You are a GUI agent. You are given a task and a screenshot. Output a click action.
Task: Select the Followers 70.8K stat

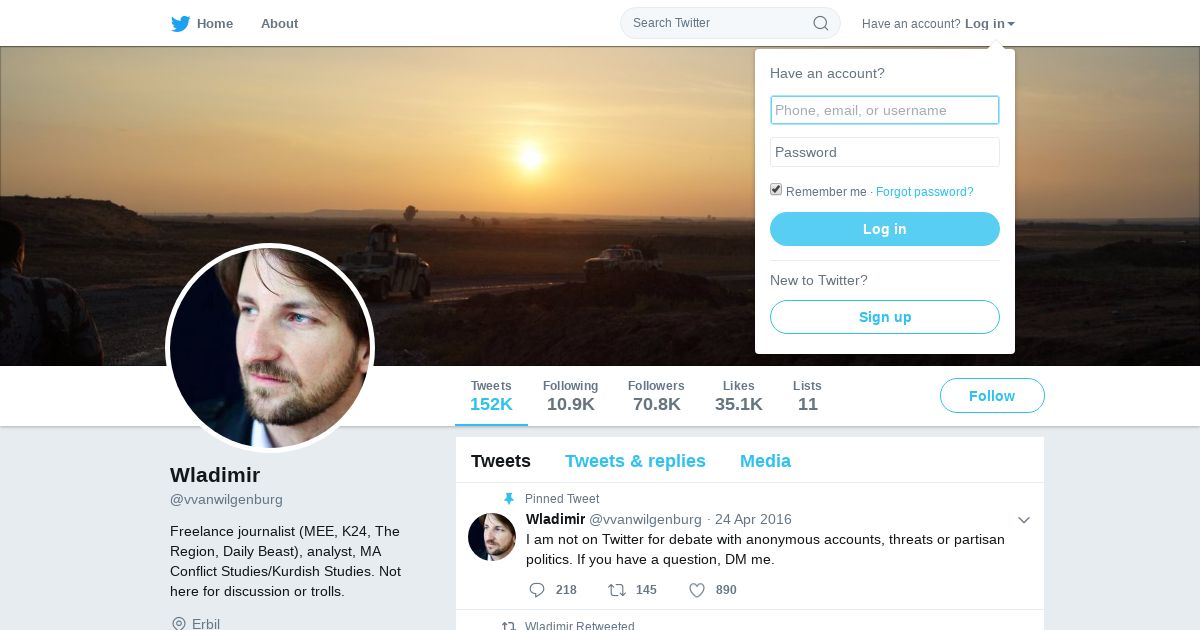[656, 396]
